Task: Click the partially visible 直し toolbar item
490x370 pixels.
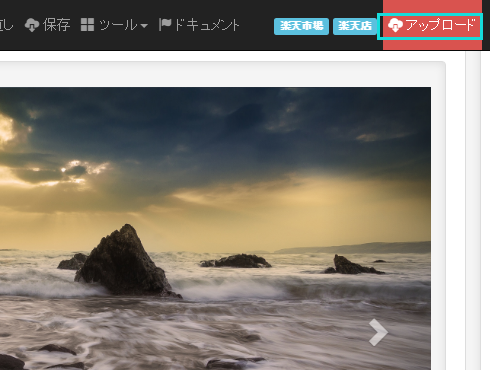Action: [6, 25]
